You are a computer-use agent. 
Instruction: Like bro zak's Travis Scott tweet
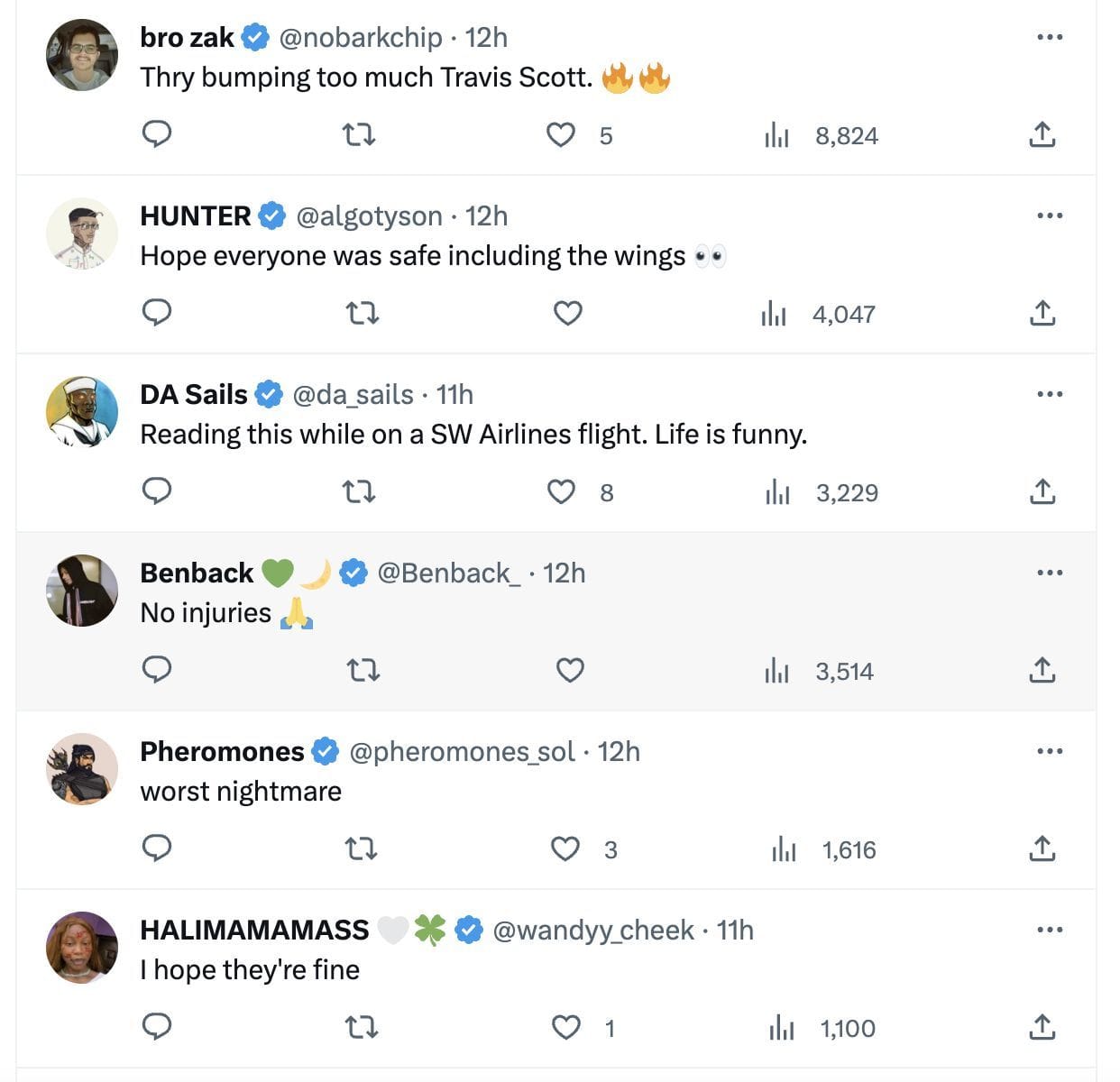[561, 134]
